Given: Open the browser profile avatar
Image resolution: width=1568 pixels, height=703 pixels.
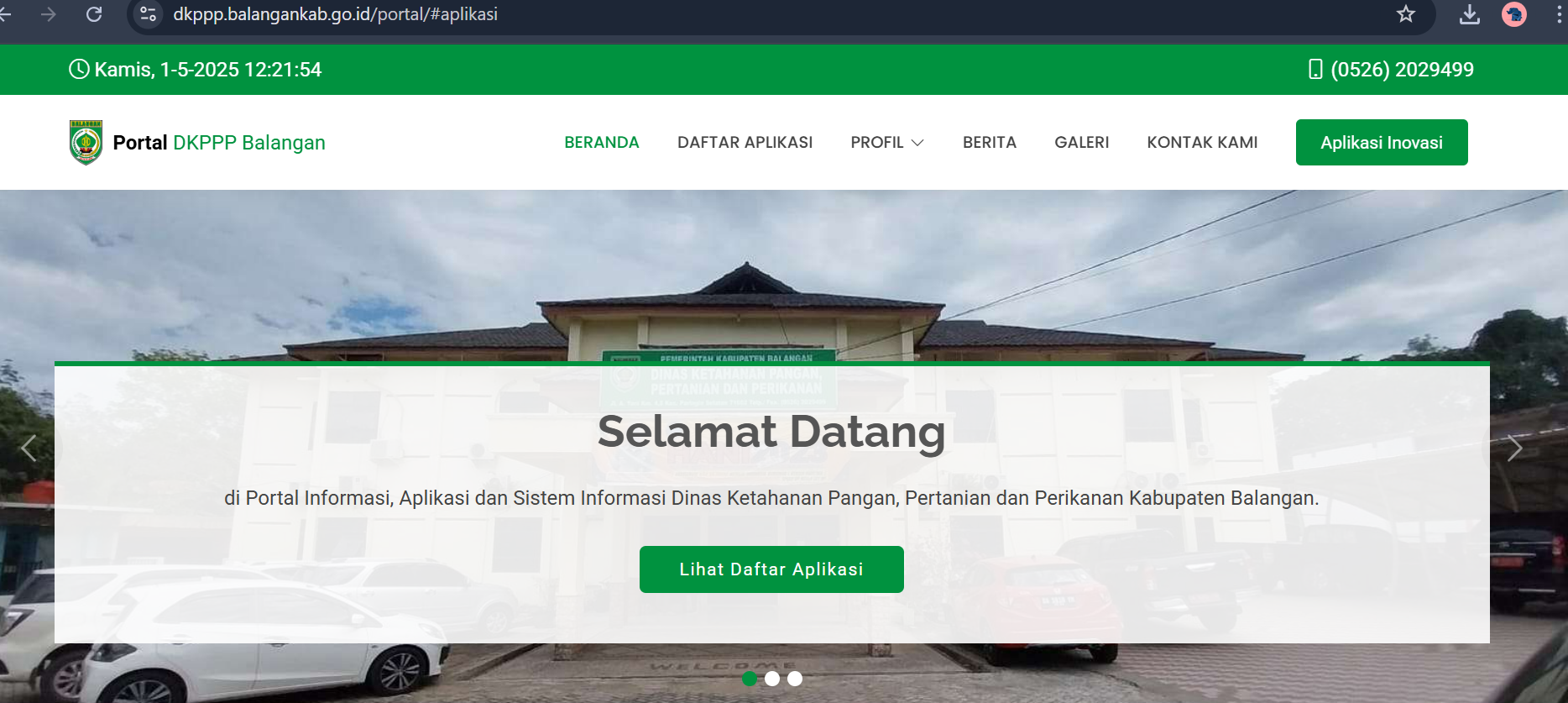Looking at the screenshot, I should point(1514,14).
